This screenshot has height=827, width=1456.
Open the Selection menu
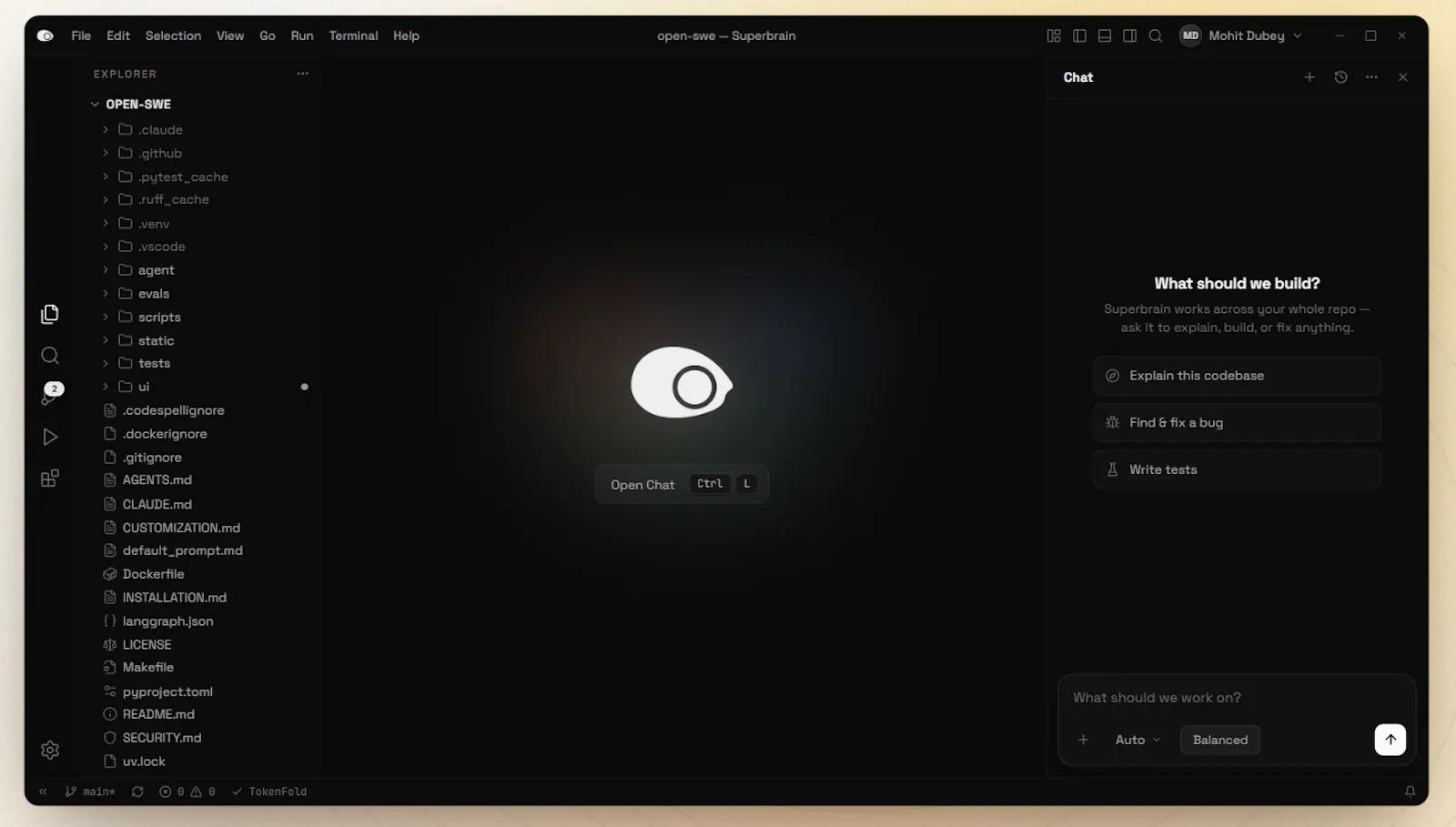(x=173, y=35)
